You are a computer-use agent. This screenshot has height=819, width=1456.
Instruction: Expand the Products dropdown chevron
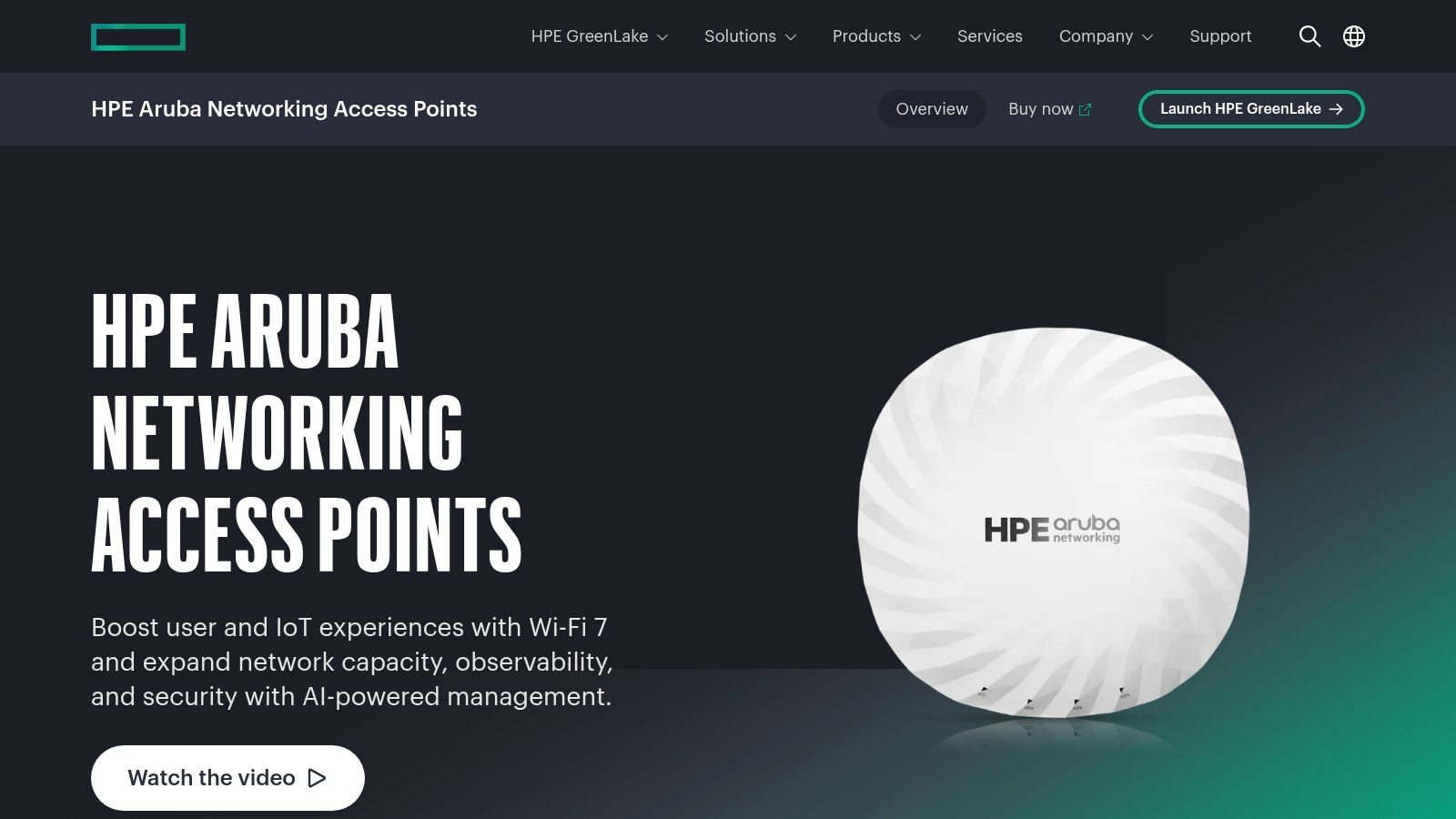915,37
